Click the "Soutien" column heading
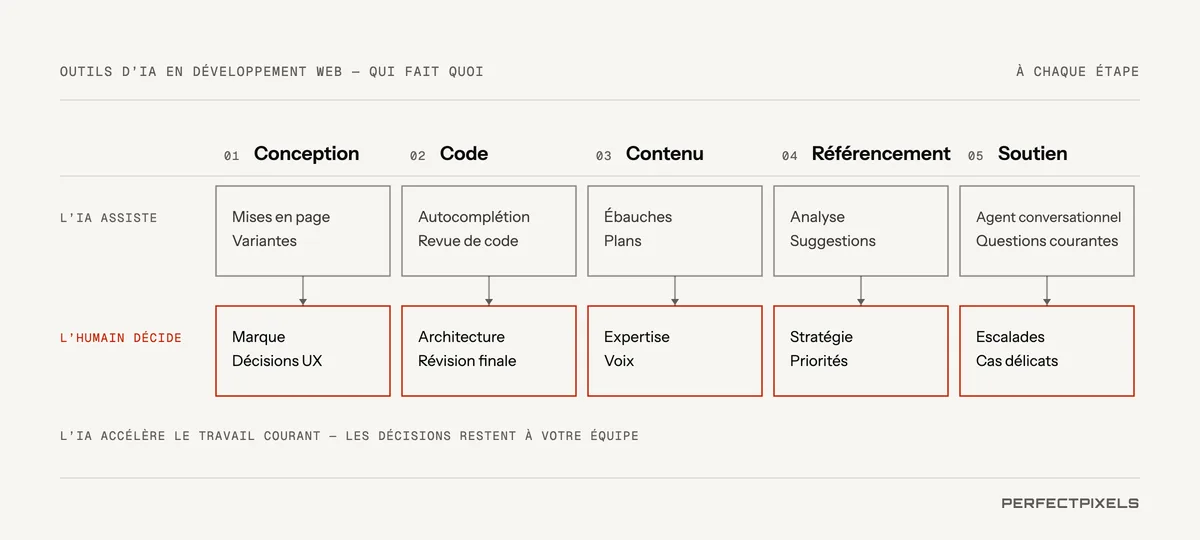 (1033, 153)
